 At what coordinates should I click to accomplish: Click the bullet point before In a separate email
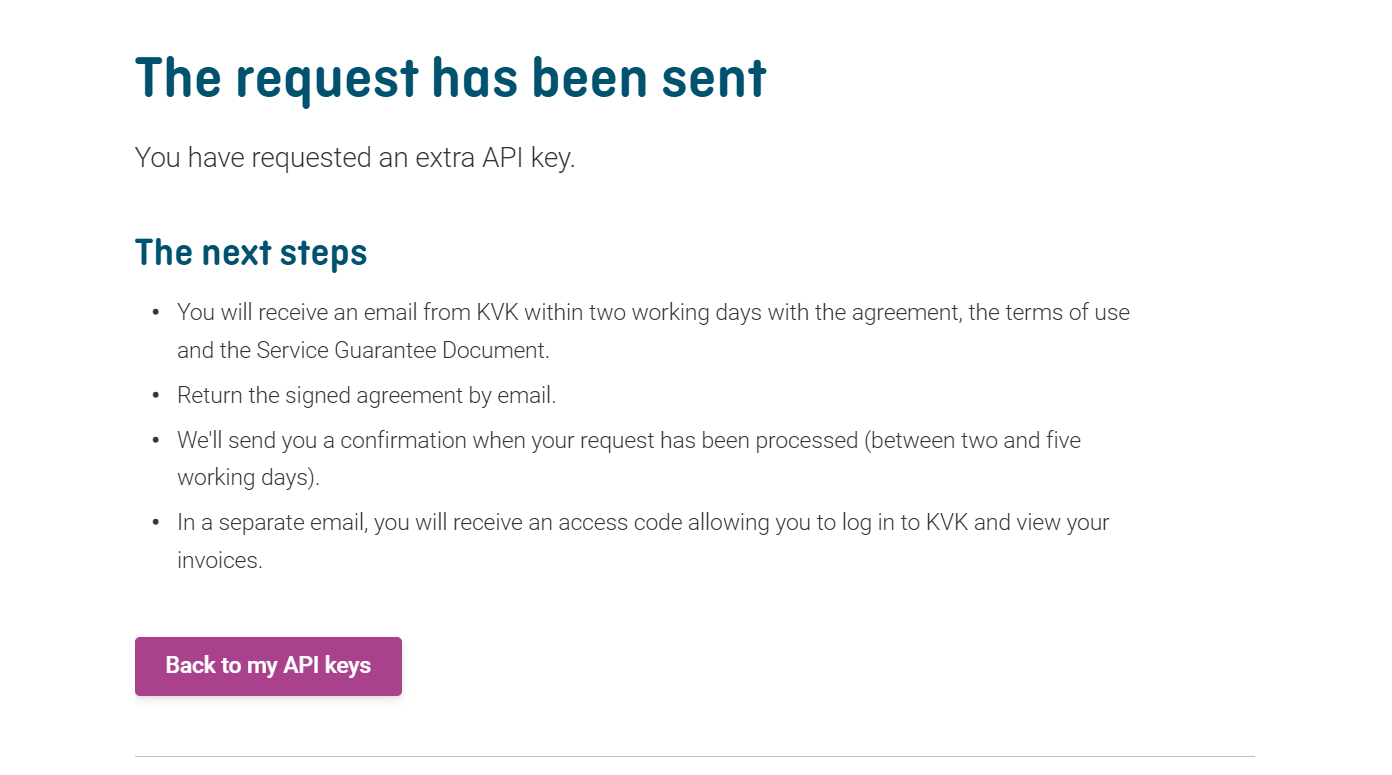point(156,523)
